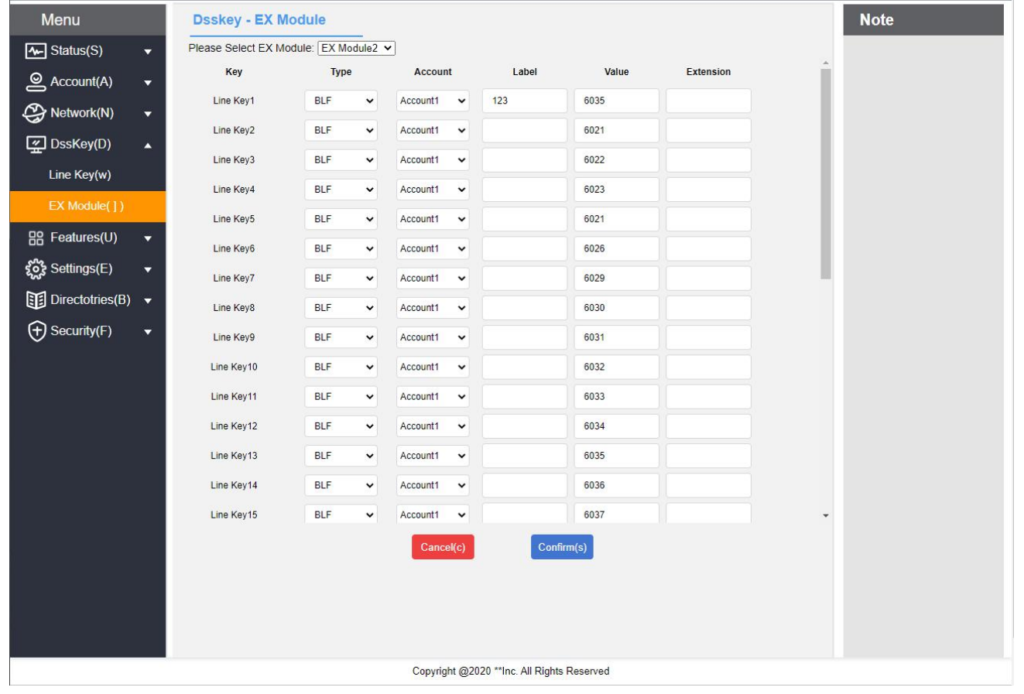Click the scrollbar up arrow
Image resolution: width=1024 pixels, height=694 pixels.
coord(826,63)
